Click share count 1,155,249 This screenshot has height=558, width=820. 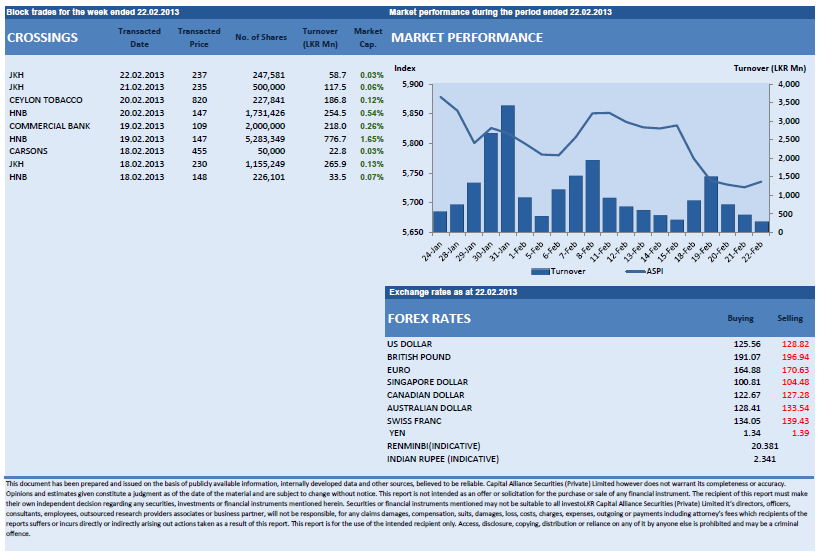point(265,164)
